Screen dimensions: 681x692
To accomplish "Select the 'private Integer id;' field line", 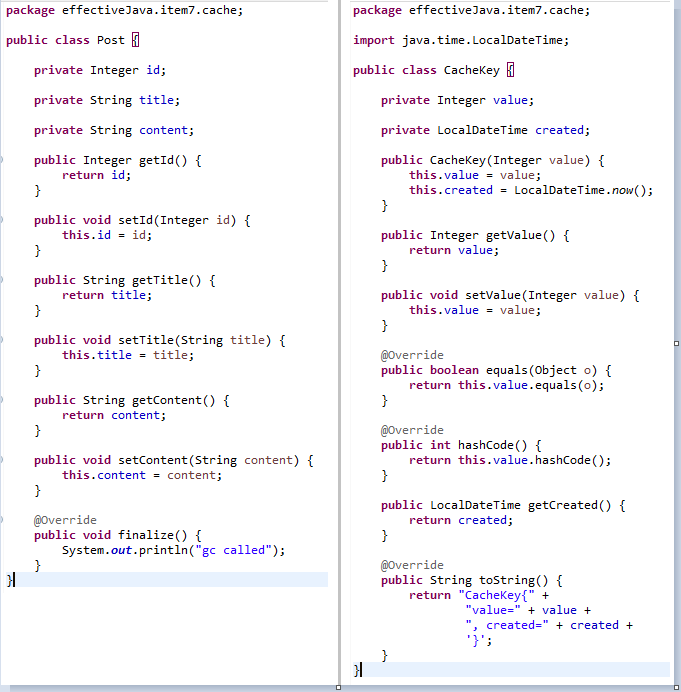I will coord(100,70).
